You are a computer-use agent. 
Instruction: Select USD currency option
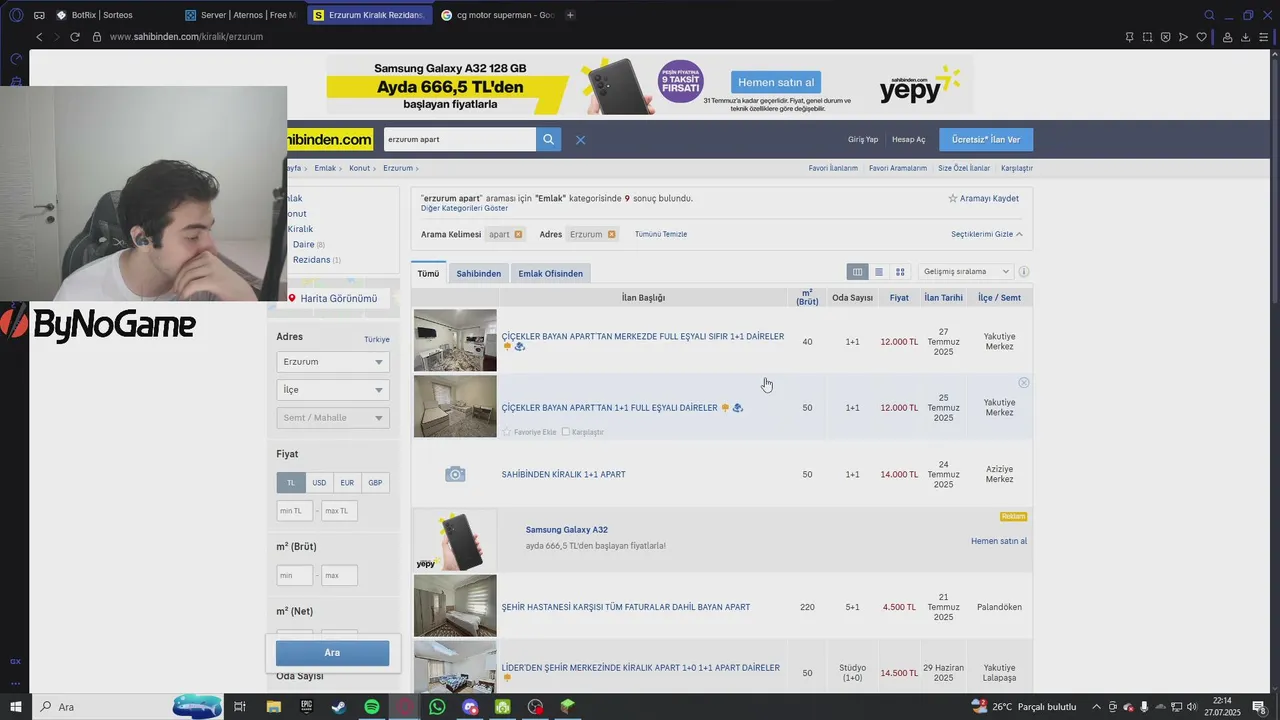[x=319, y=483]
